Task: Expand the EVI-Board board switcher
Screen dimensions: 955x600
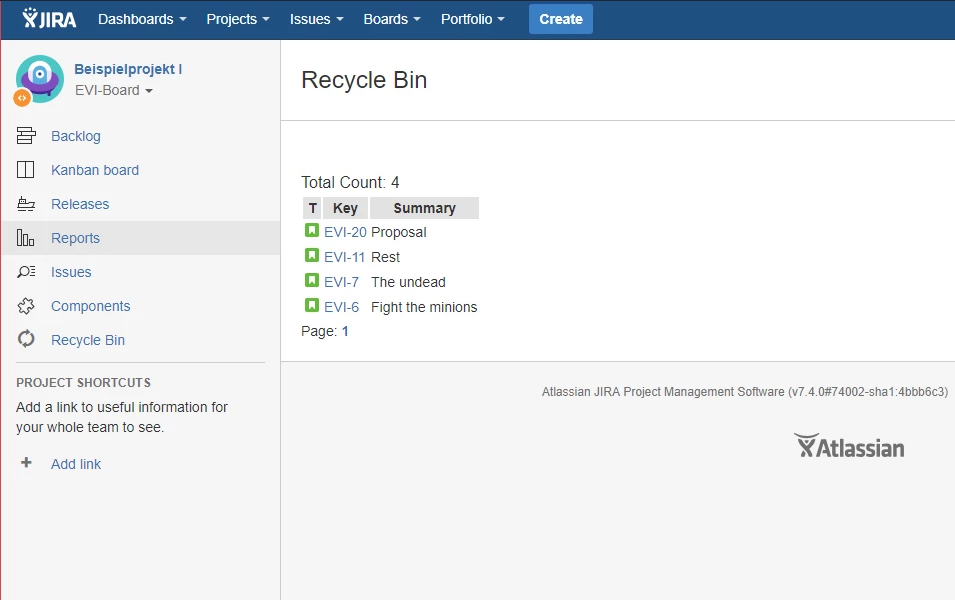Action: (x=113, y=90)
